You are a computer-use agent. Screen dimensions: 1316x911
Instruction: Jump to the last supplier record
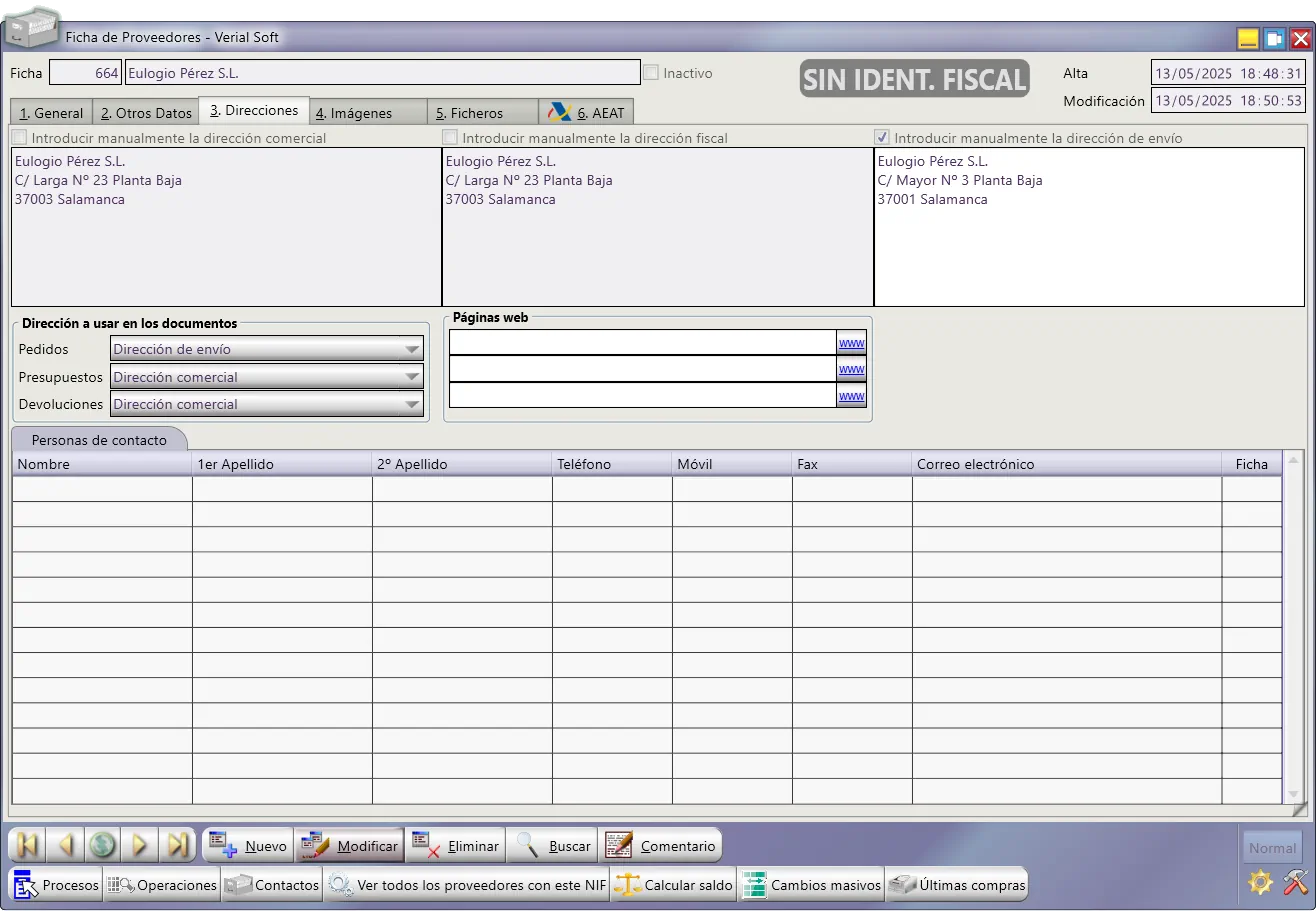point(178,845)
